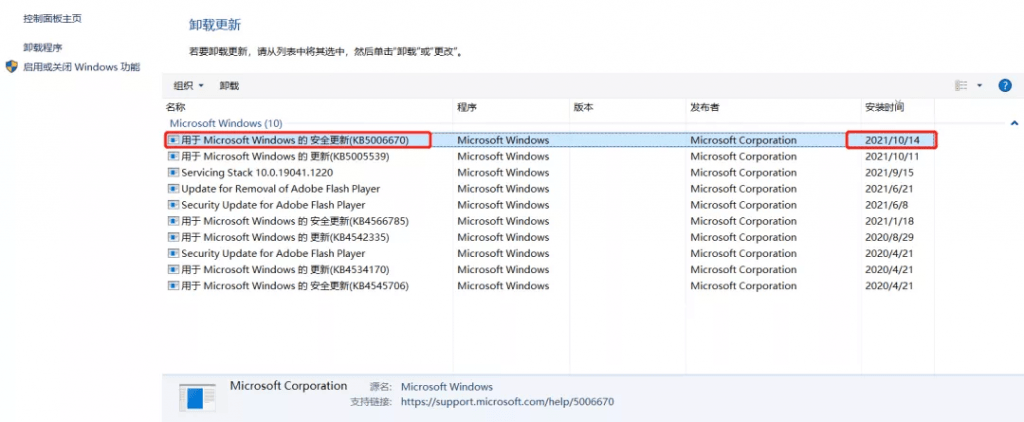
Task: Click the icon beside KB5005539 entry
Action: 173,156
